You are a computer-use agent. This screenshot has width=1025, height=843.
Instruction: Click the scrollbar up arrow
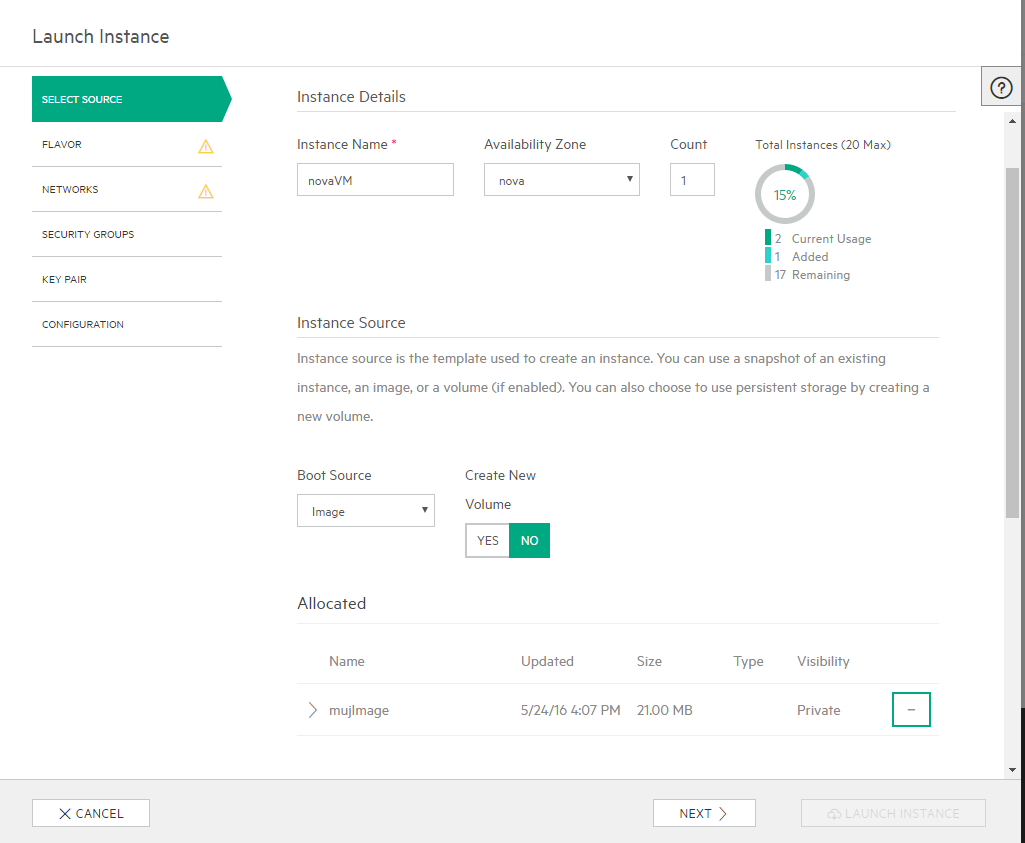coord(1012,121)
